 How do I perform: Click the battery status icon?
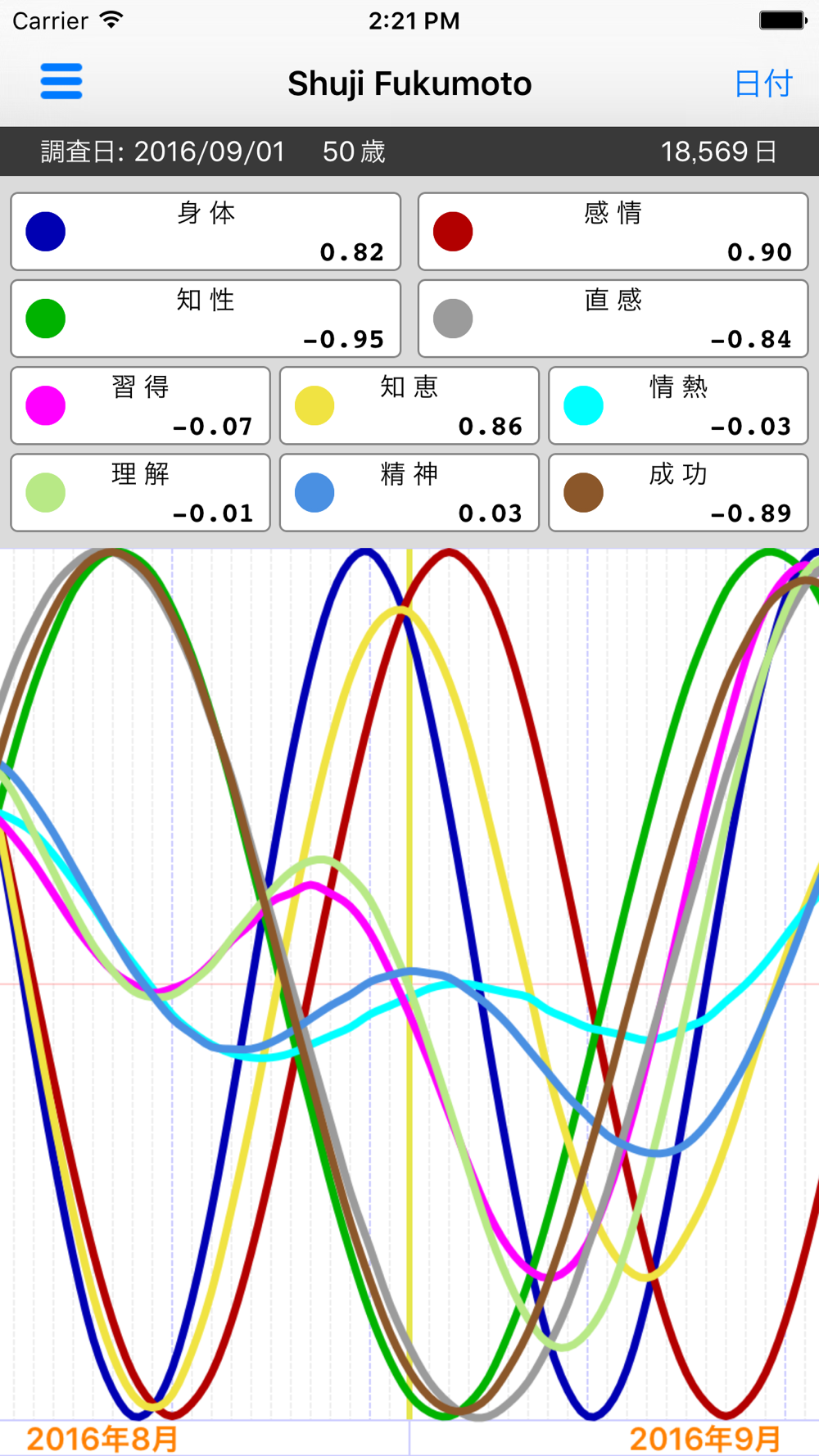pos(783,20)
